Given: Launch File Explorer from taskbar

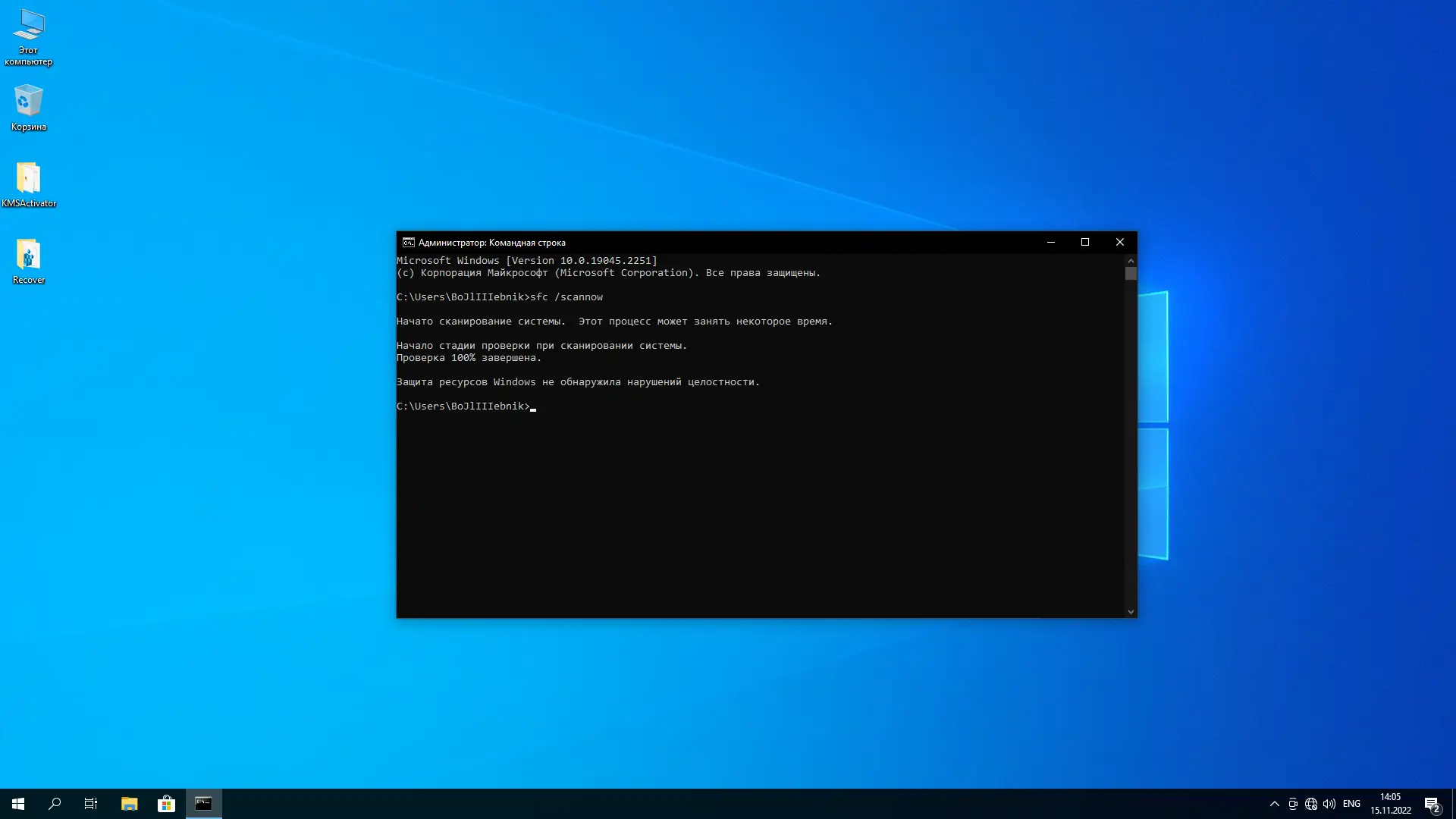Looking at the screenshot, I should 129,804.
